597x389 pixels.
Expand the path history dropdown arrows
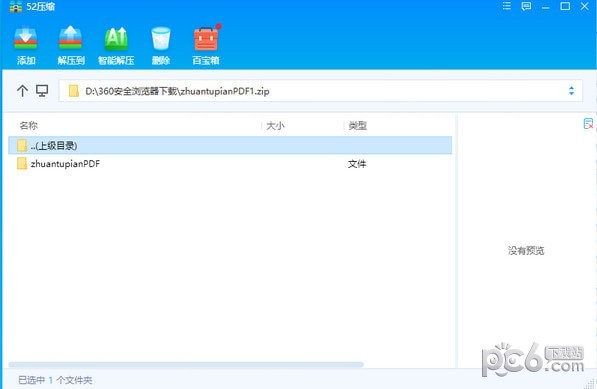click(571, 91)
